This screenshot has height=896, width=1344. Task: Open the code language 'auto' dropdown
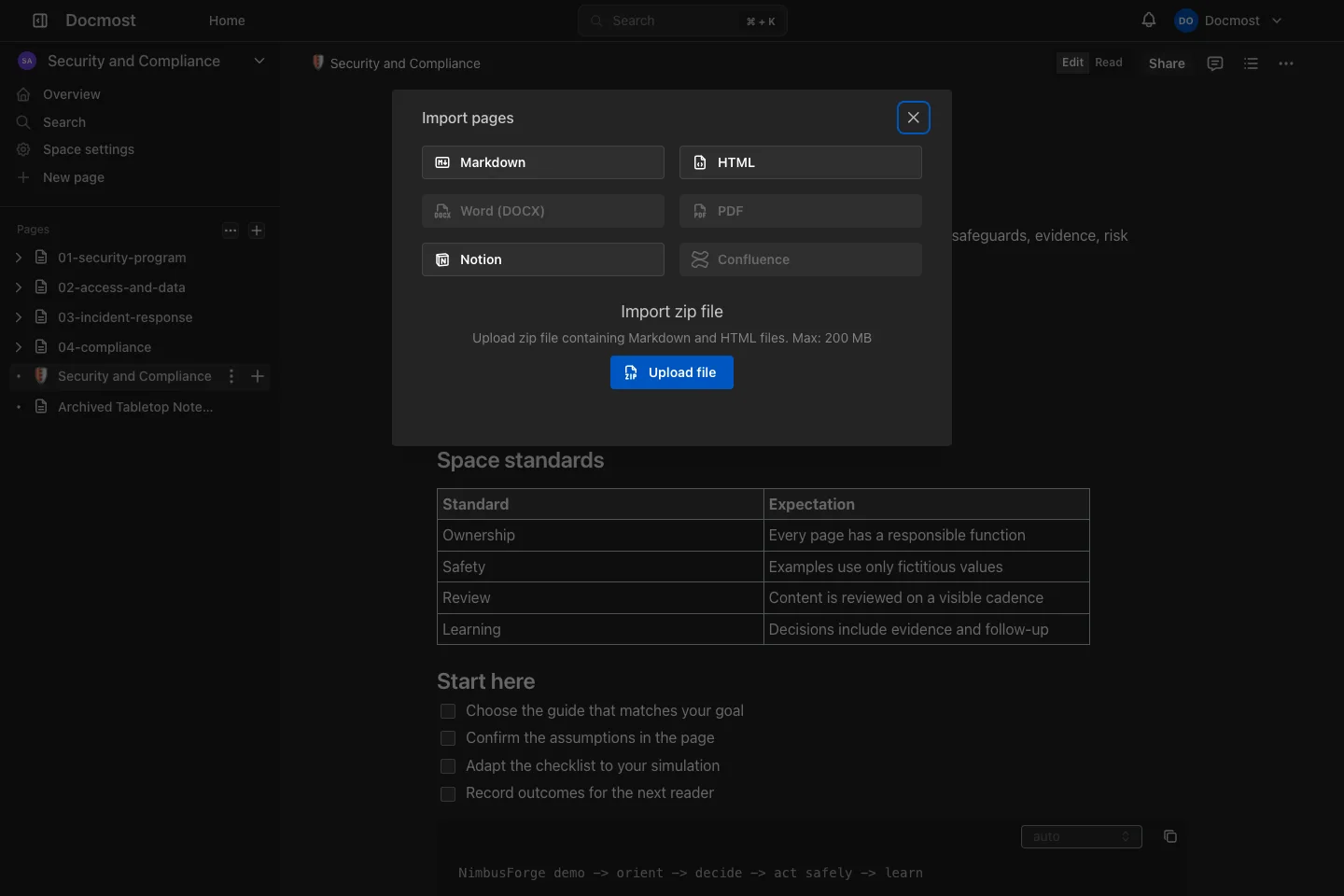click(x=1081, y=836)
